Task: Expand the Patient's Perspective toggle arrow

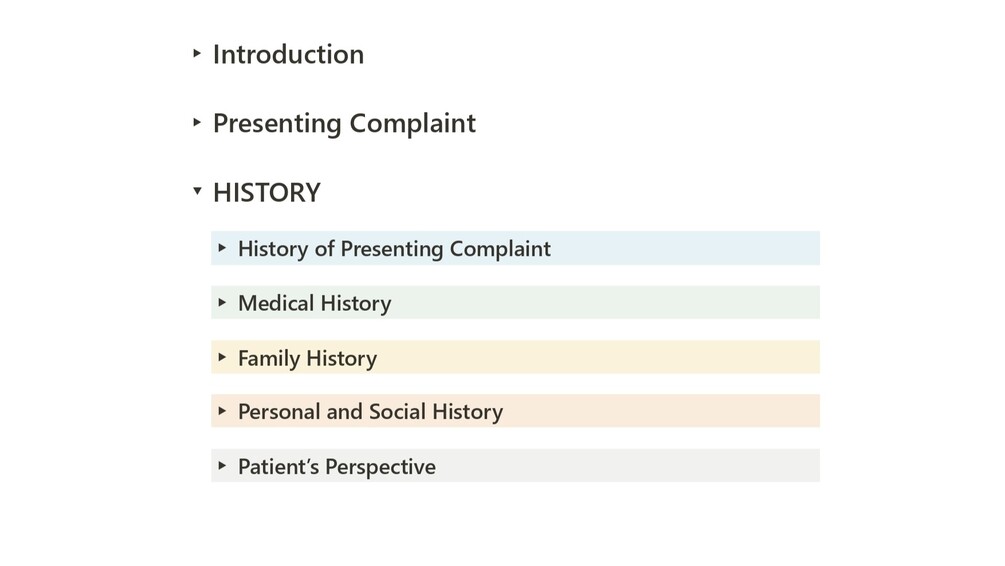Action: [222, 465]
